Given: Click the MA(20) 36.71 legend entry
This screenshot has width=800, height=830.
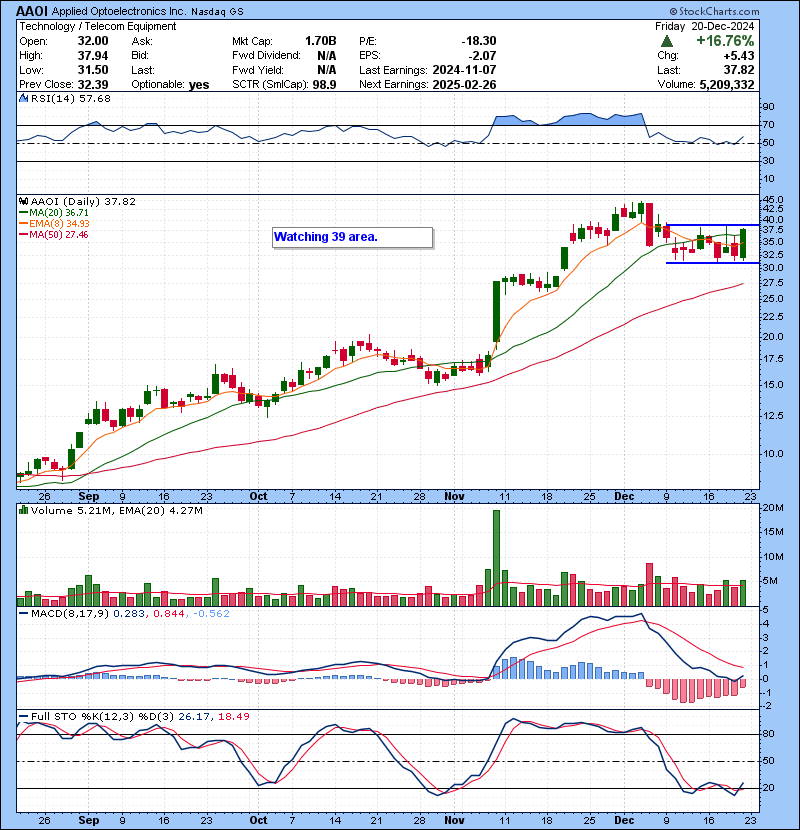Looking at the screenshot, I should (x=54, y=212).
